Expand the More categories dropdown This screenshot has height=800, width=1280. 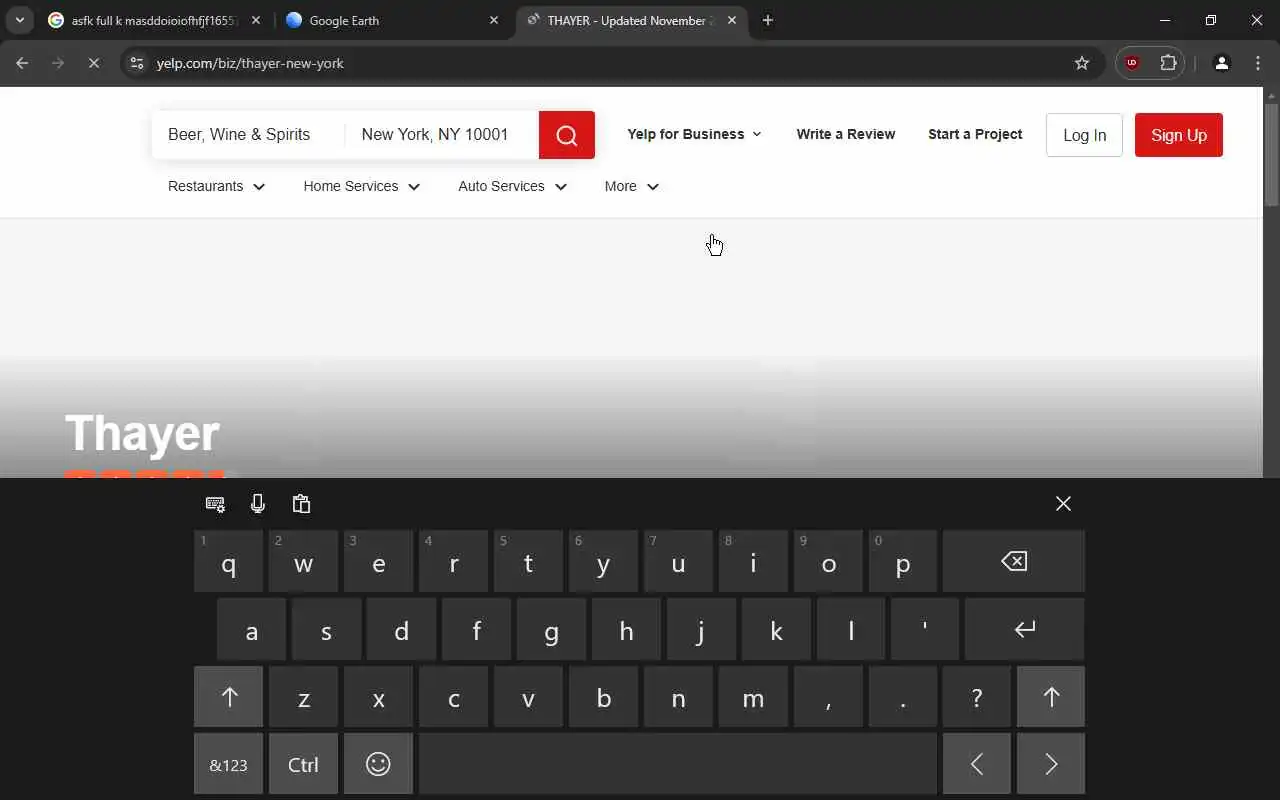click(x=632, y=186)
